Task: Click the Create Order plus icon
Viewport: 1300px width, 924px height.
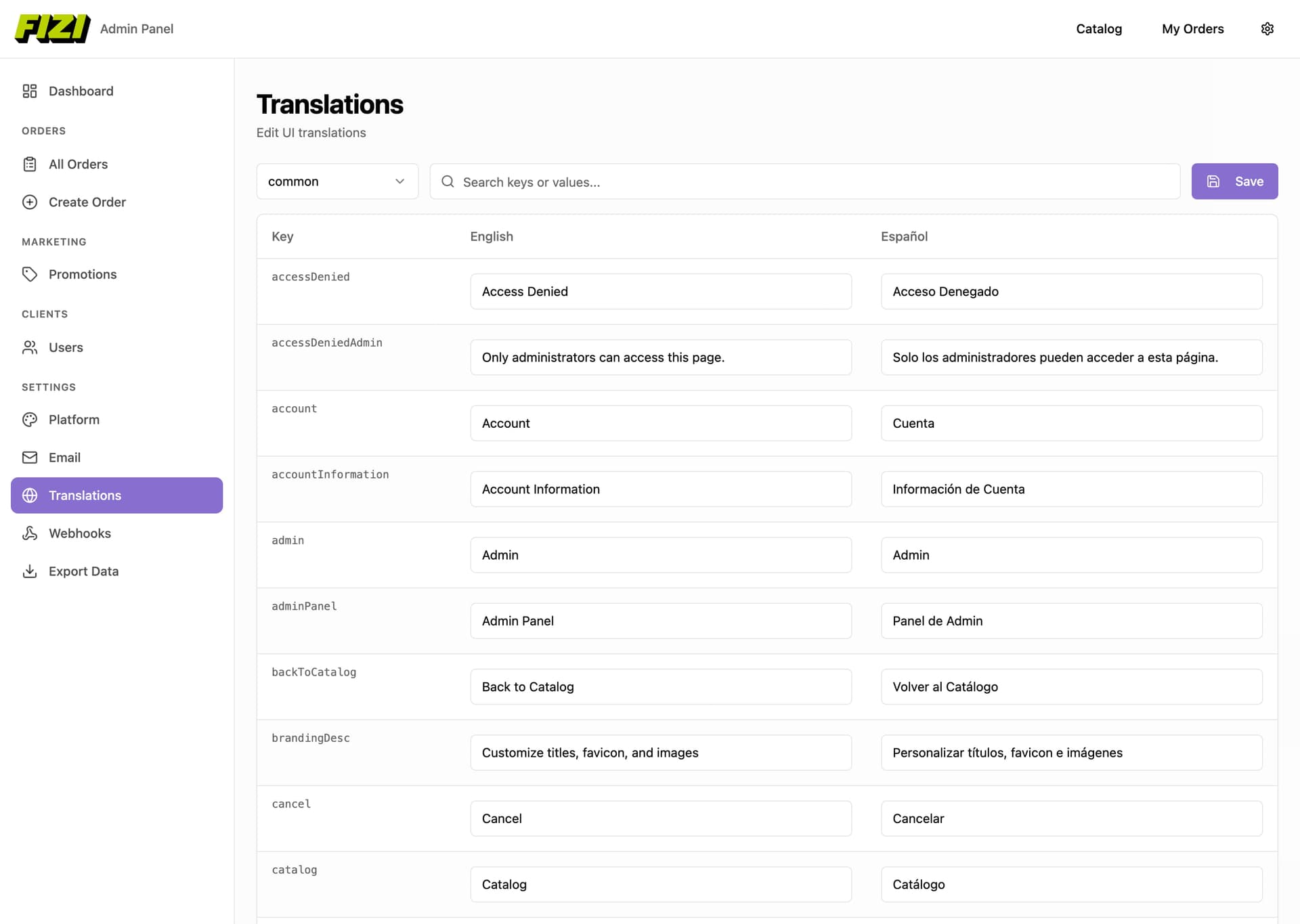Action: (30, 202)
